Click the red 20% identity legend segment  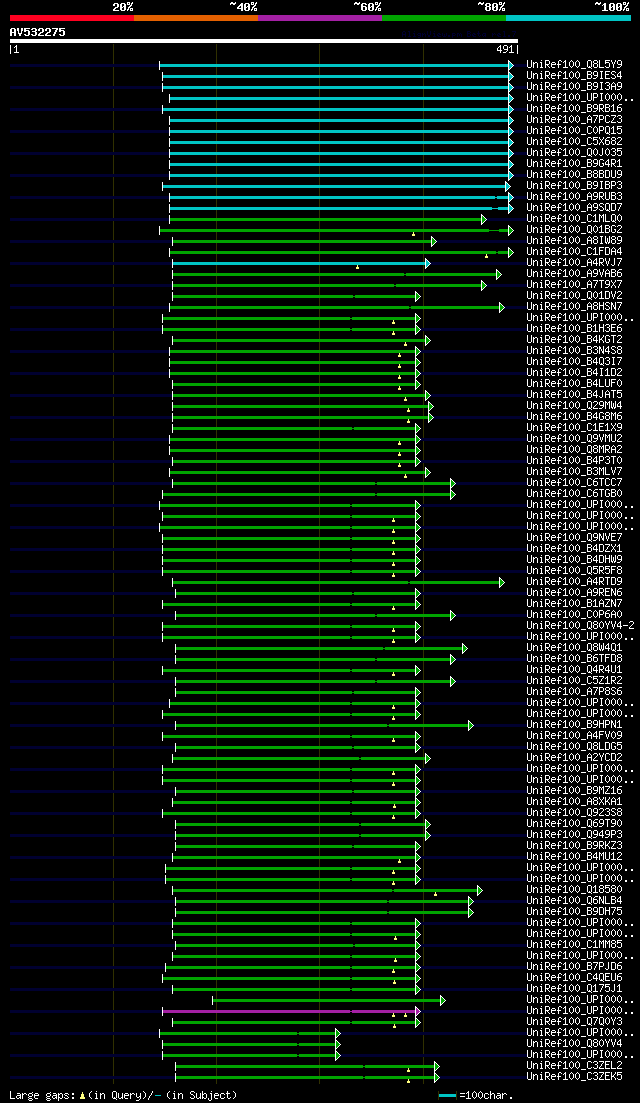(x=72, y=18)
